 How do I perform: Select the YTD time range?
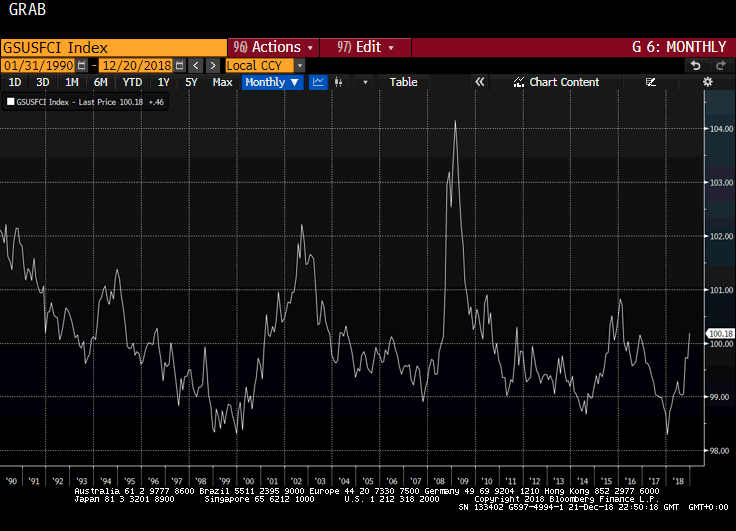[132, 82]
